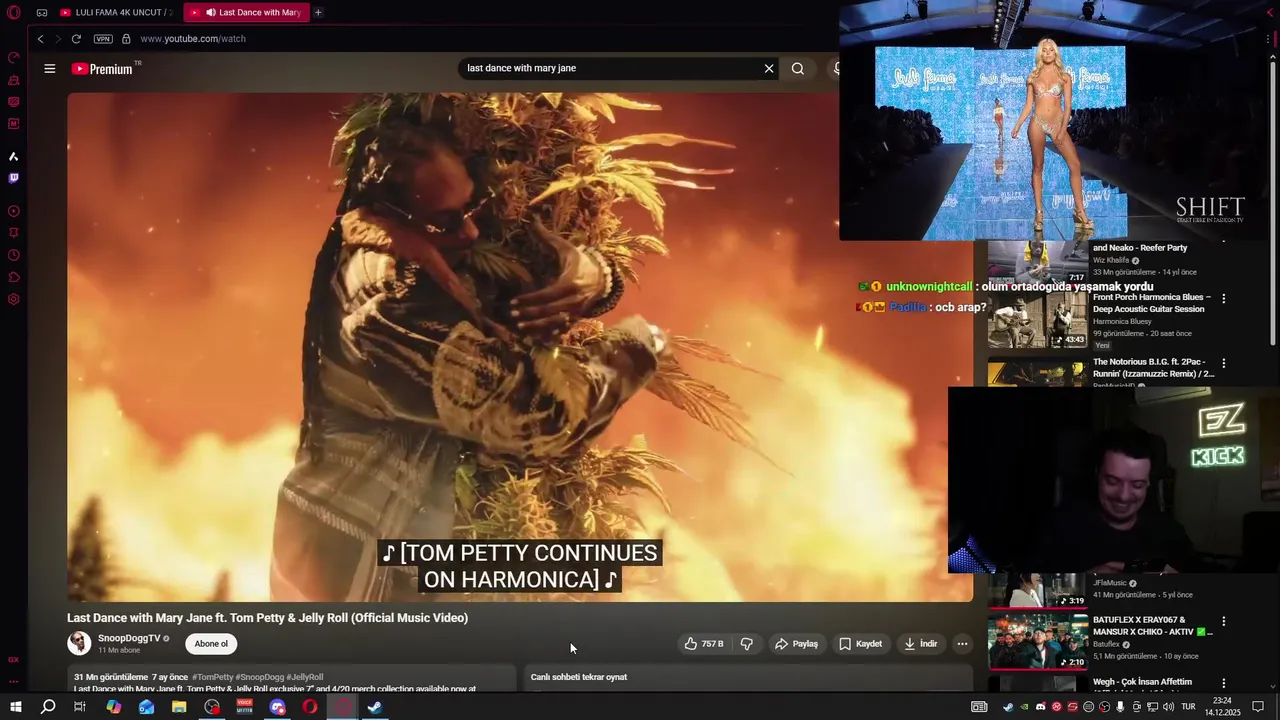
Task: Run search with the magnifier button
Action: tap(798, 68)
